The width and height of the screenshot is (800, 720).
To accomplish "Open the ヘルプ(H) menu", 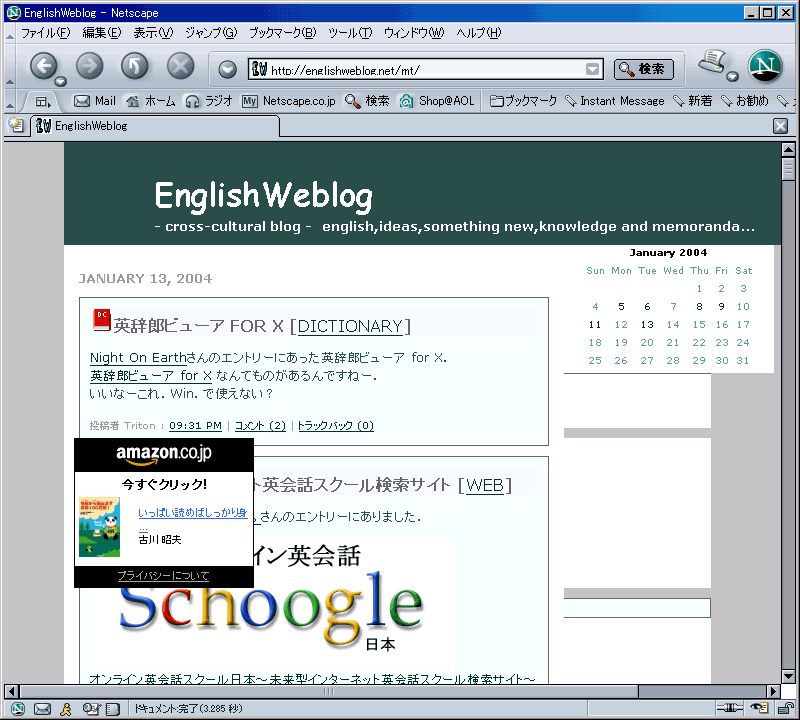I will [479, 33].
